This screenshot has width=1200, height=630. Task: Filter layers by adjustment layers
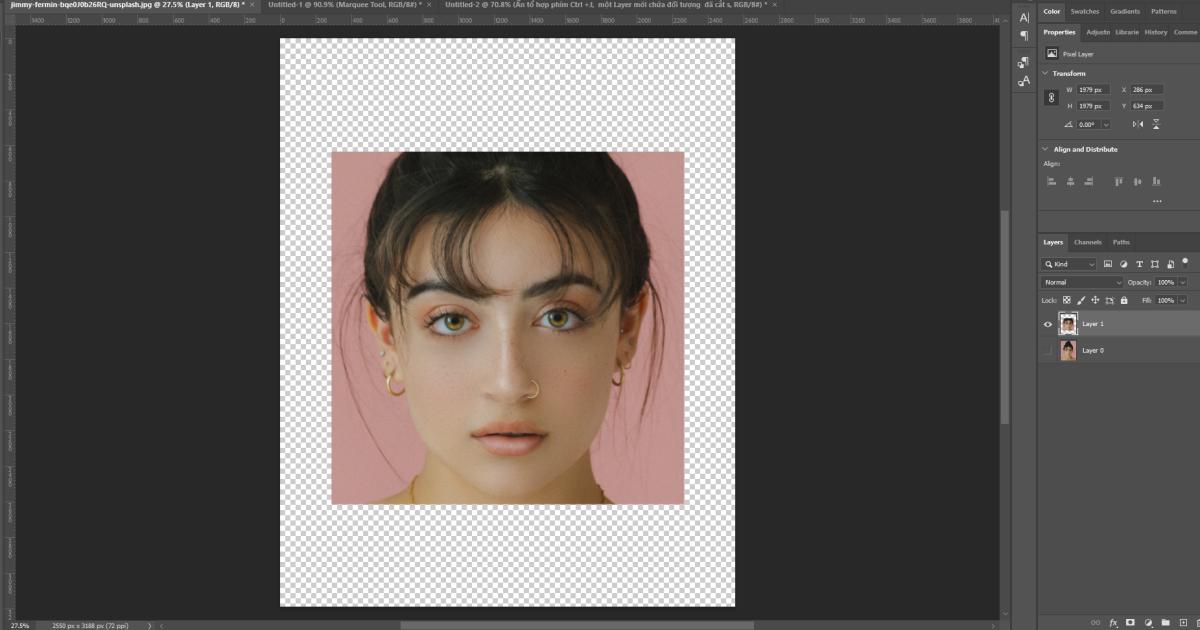tap(1124, 264)
